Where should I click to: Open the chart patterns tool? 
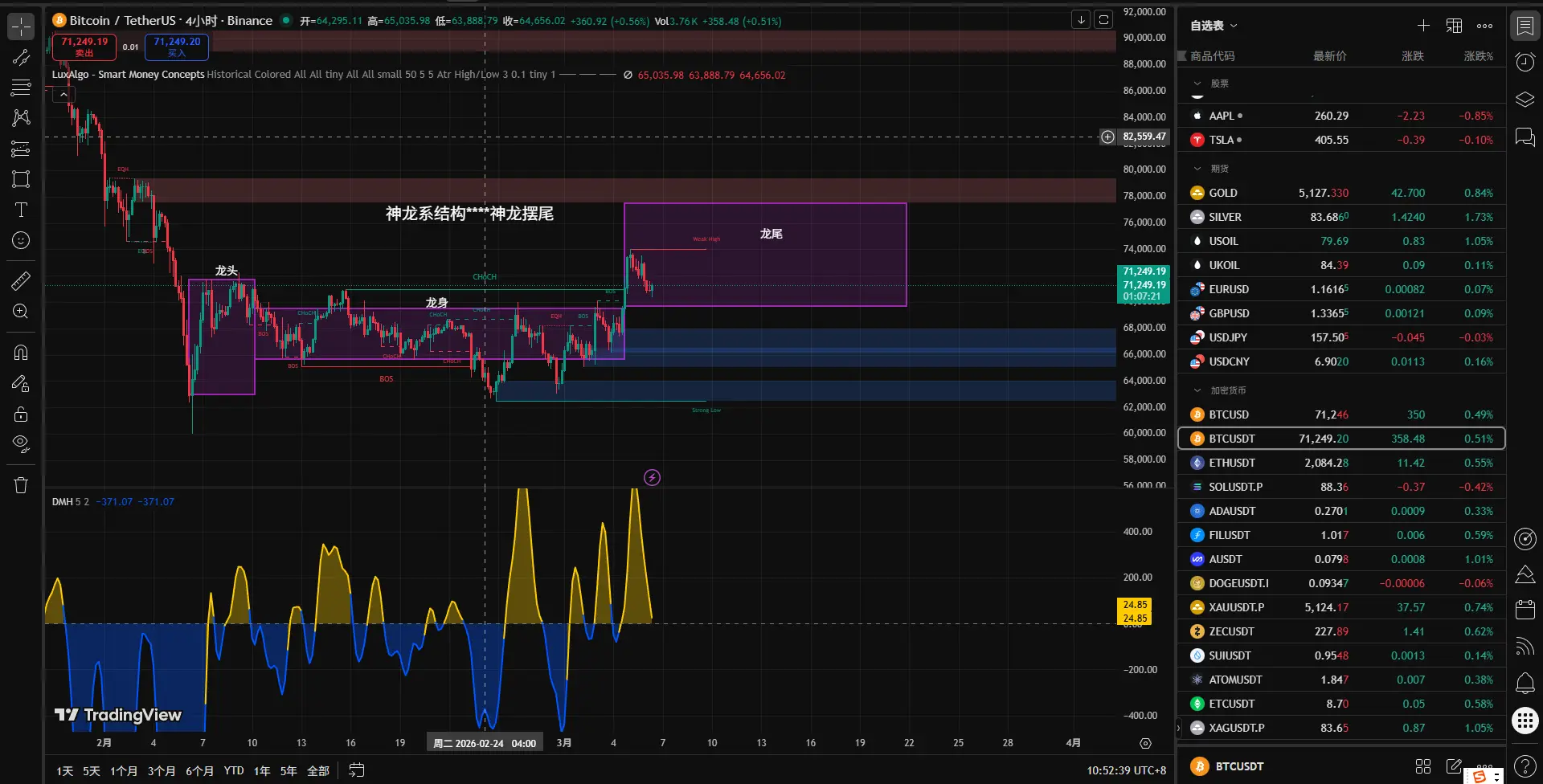tap(21, 118)
